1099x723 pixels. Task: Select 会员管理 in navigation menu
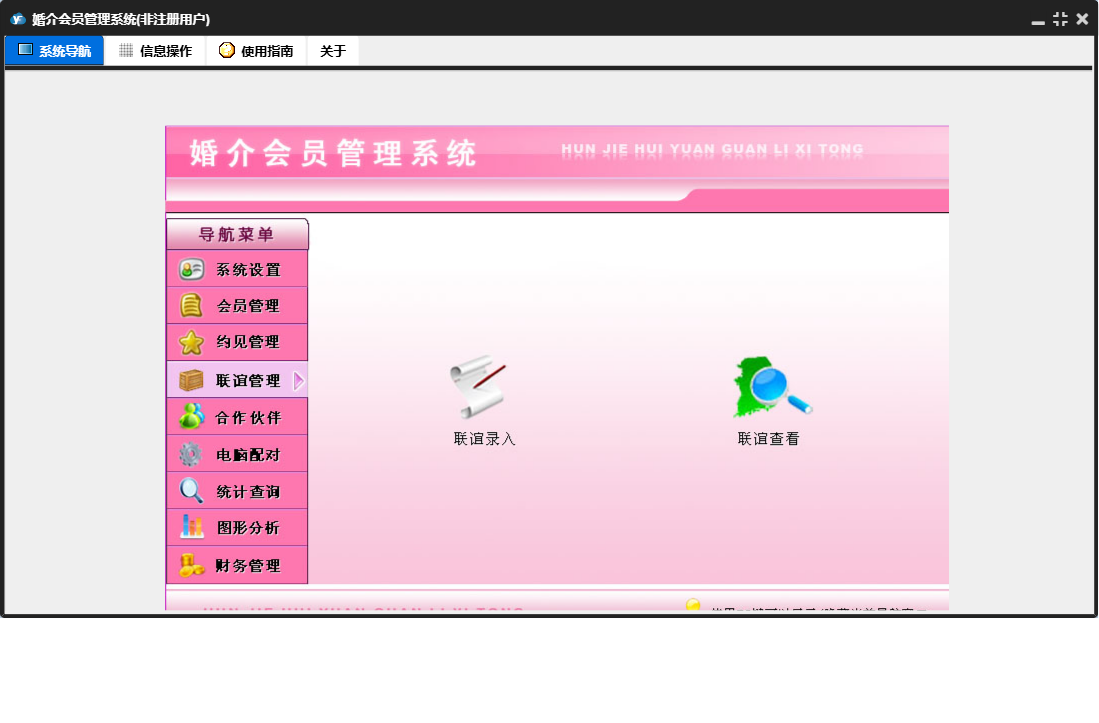click(237, 305)
